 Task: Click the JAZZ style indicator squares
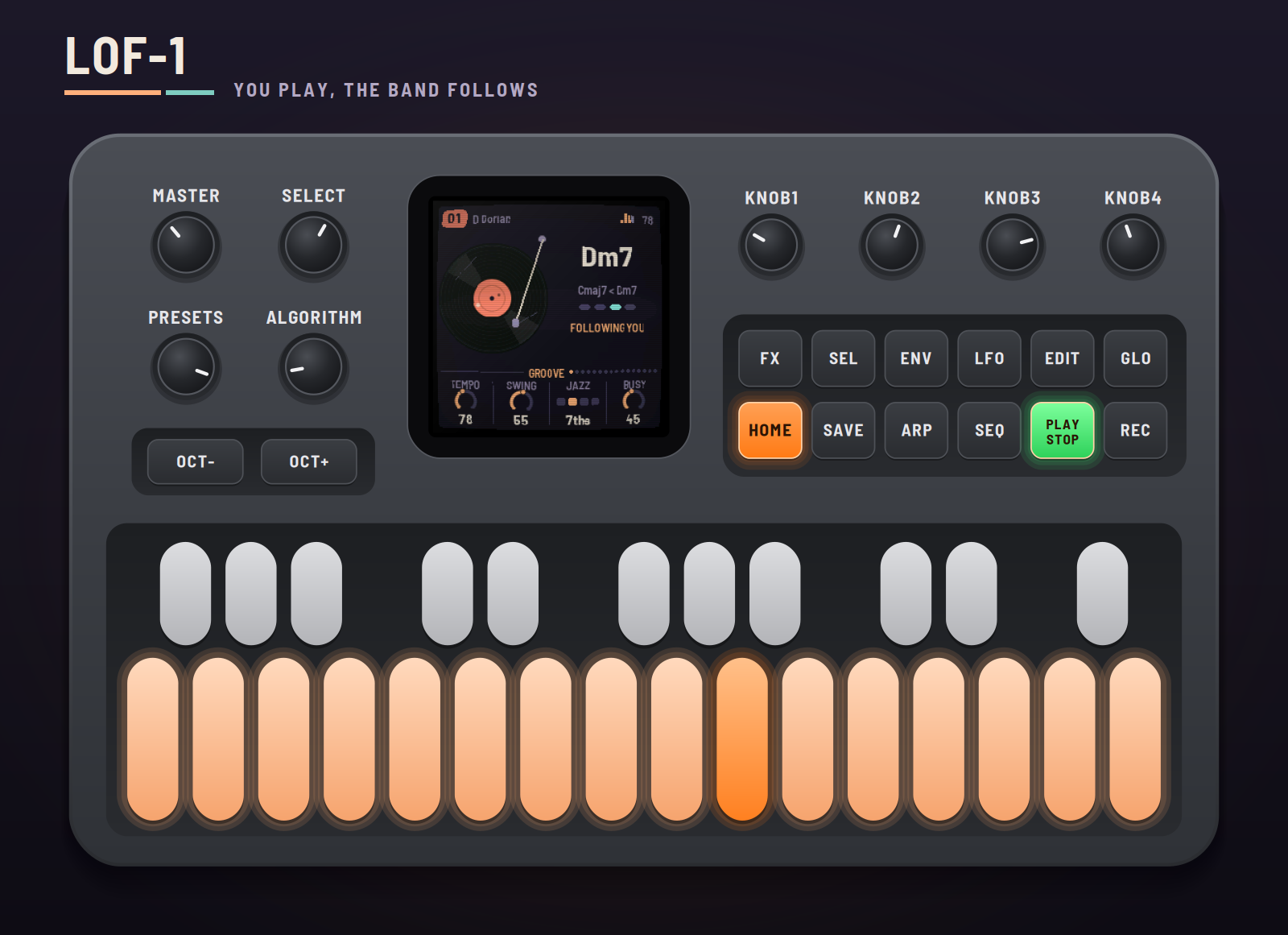(577, 401)
